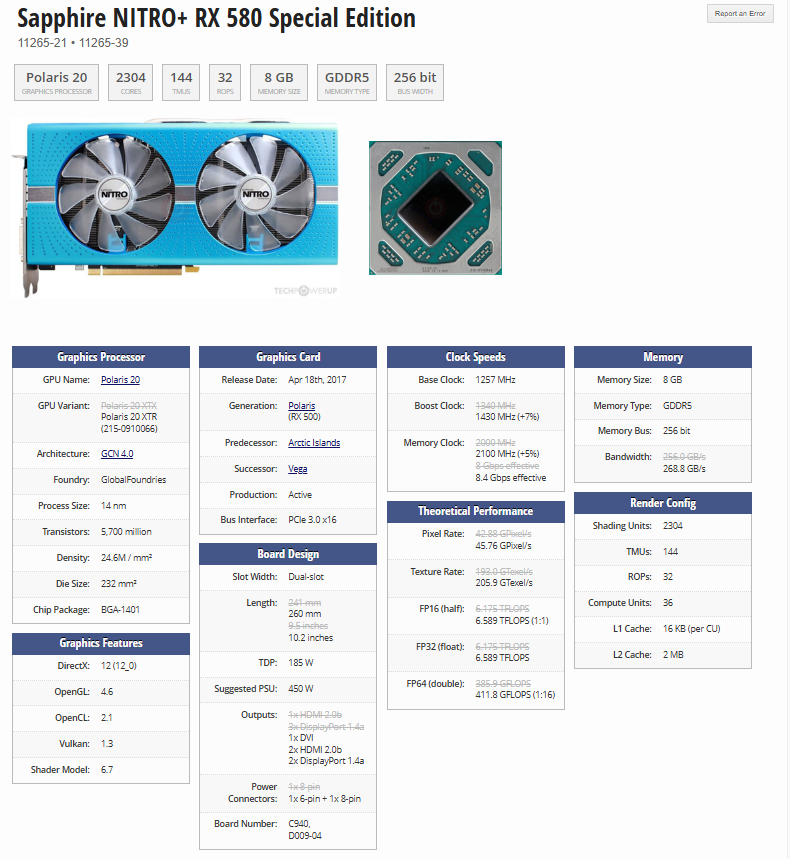Open the Vega successor link
790x859 pixels.
pyautogui.click(x=297, y=469)
